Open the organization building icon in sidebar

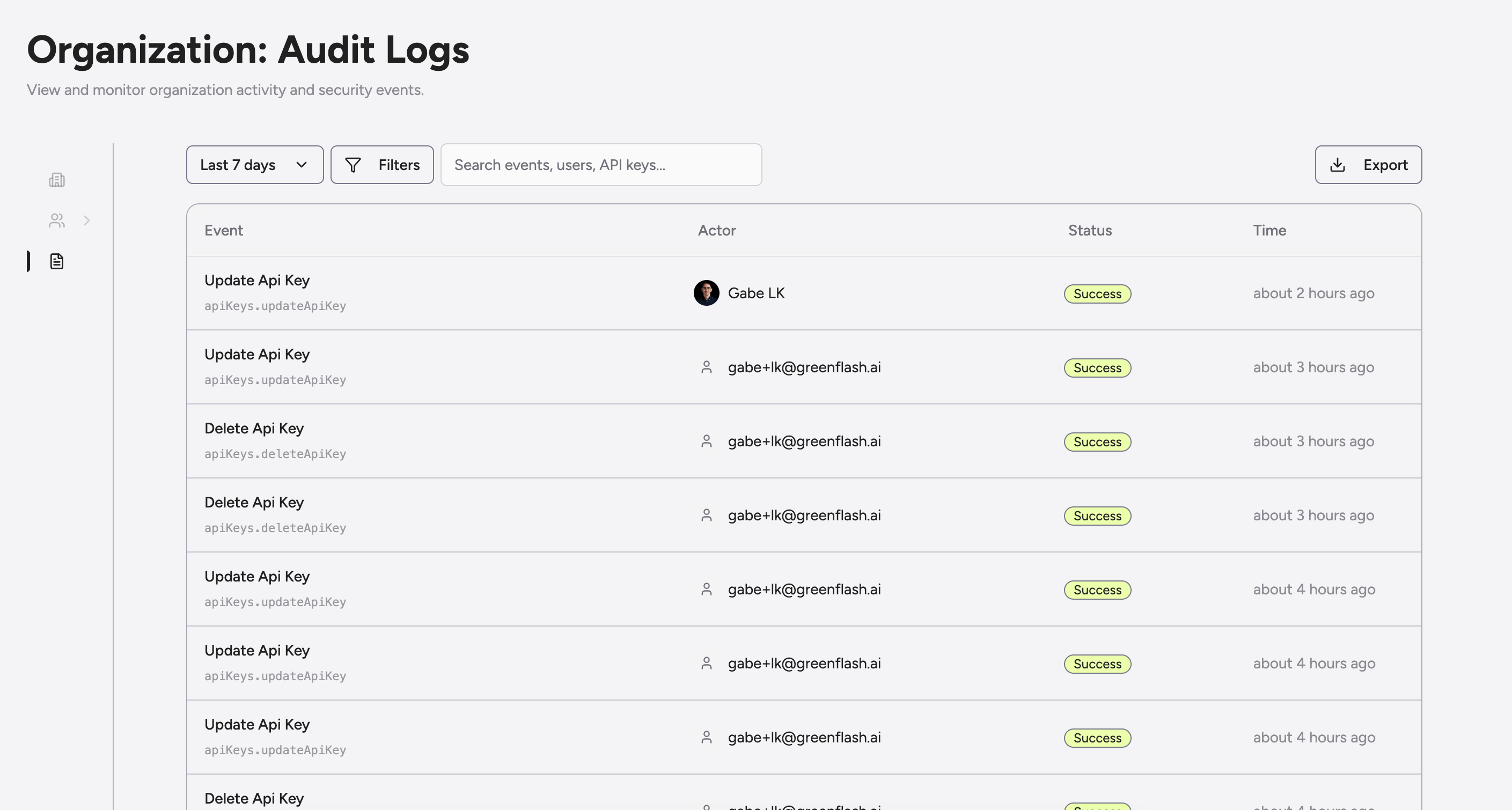coord(57,180)
